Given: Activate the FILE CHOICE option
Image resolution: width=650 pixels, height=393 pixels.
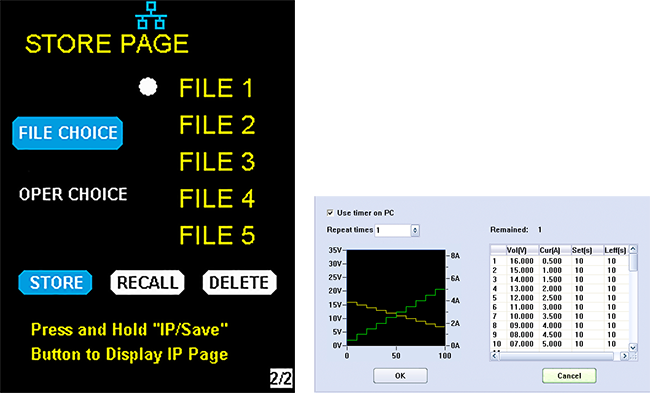Looking at the screenshot, I should click(68, 133).
